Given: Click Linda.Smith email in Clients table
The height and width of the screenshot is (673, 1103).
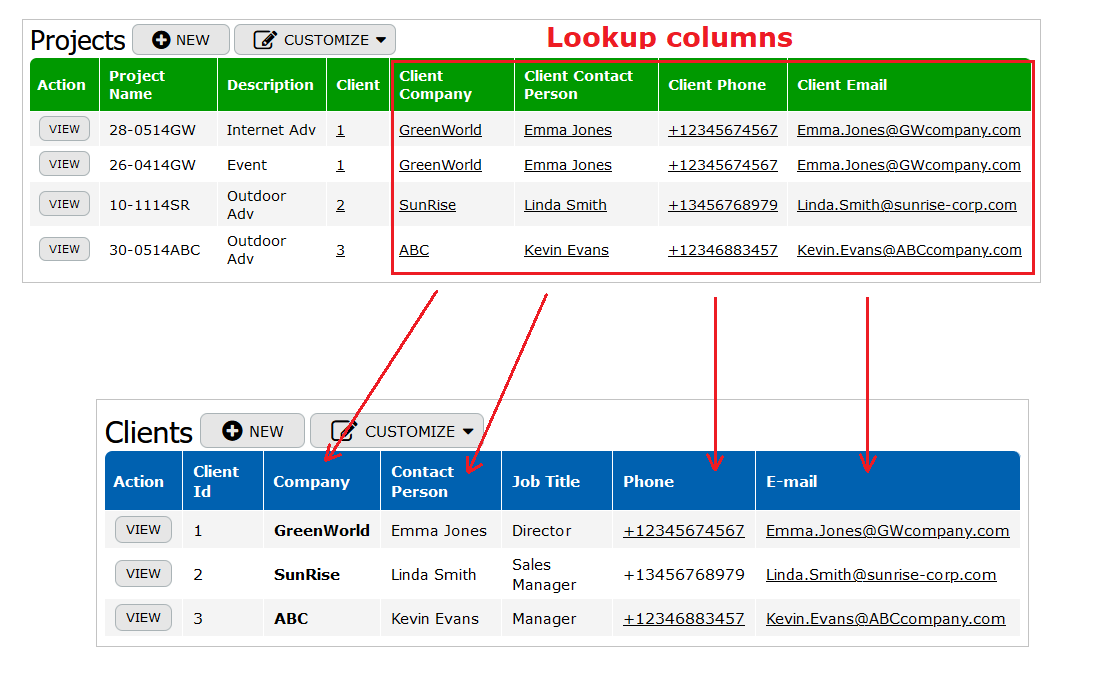Looking at the screenshot, I should [881, 575].
